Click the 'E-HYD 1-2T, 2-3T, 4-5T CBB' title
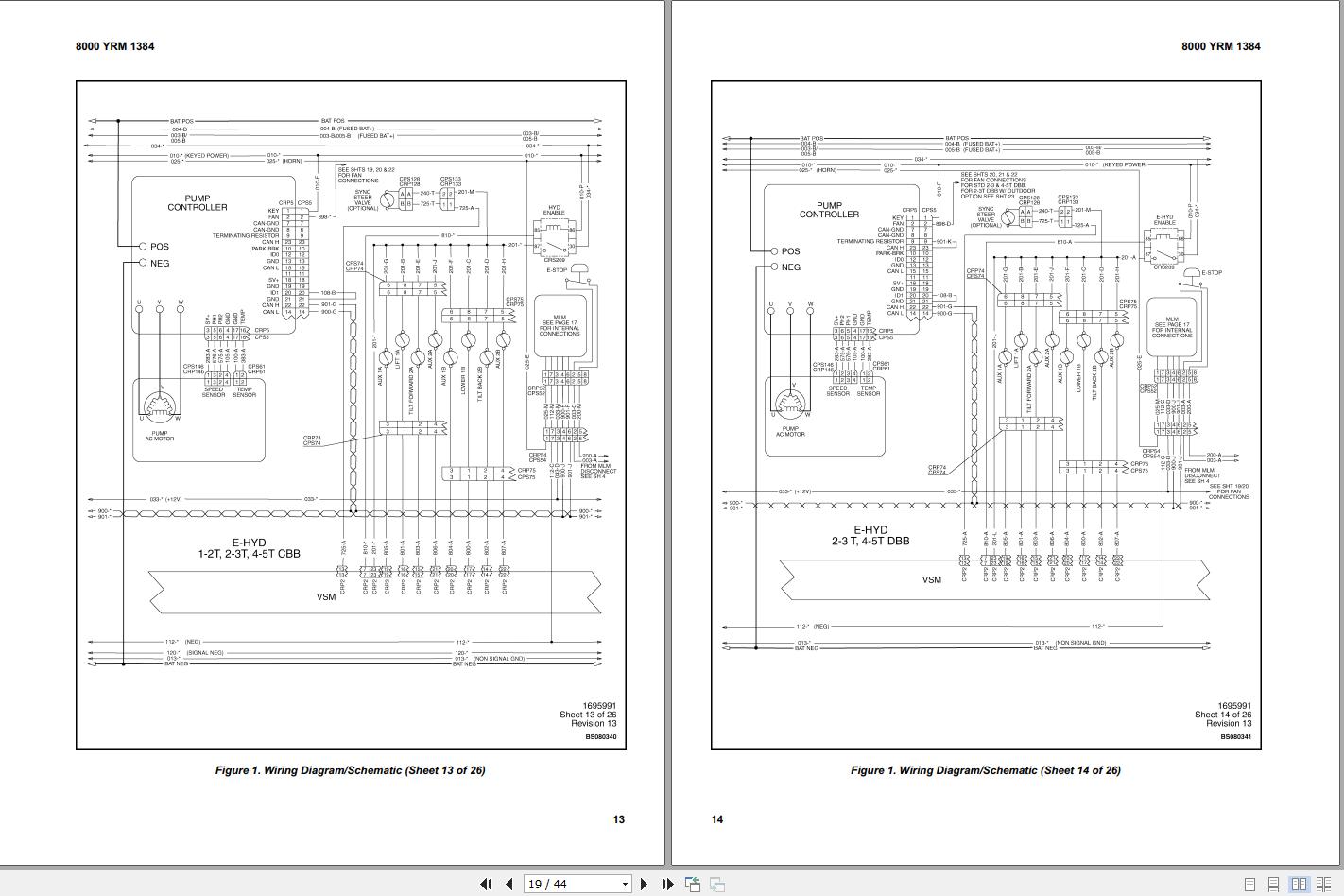 pos(249,548)
